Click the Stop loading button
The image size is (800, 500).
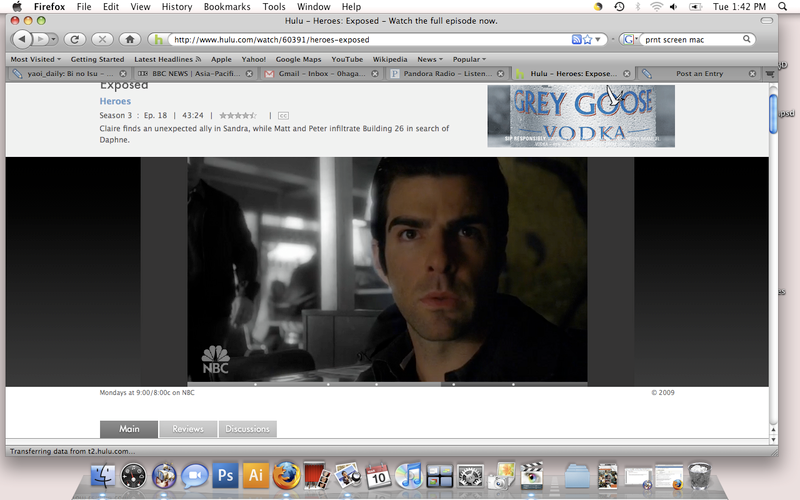pos(102,39)
